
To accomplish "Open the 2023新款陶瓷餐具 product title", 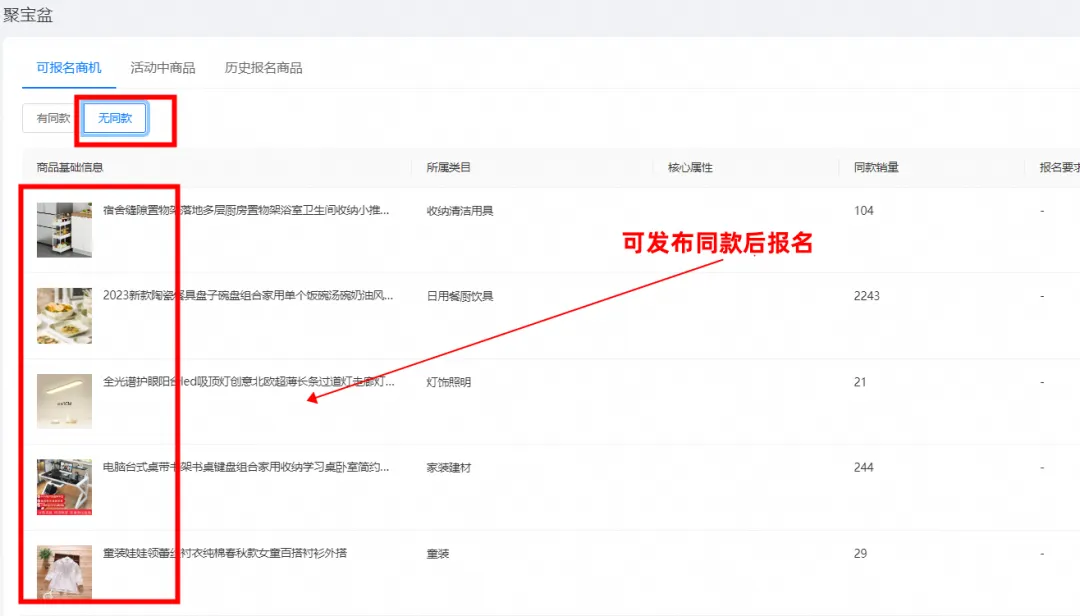I will pos(248,296).
